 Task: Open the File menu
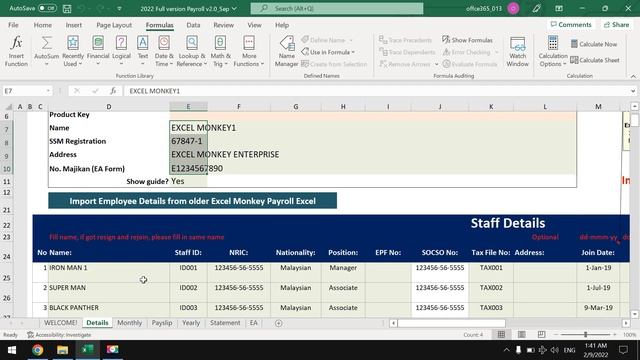tap(13, 25)
